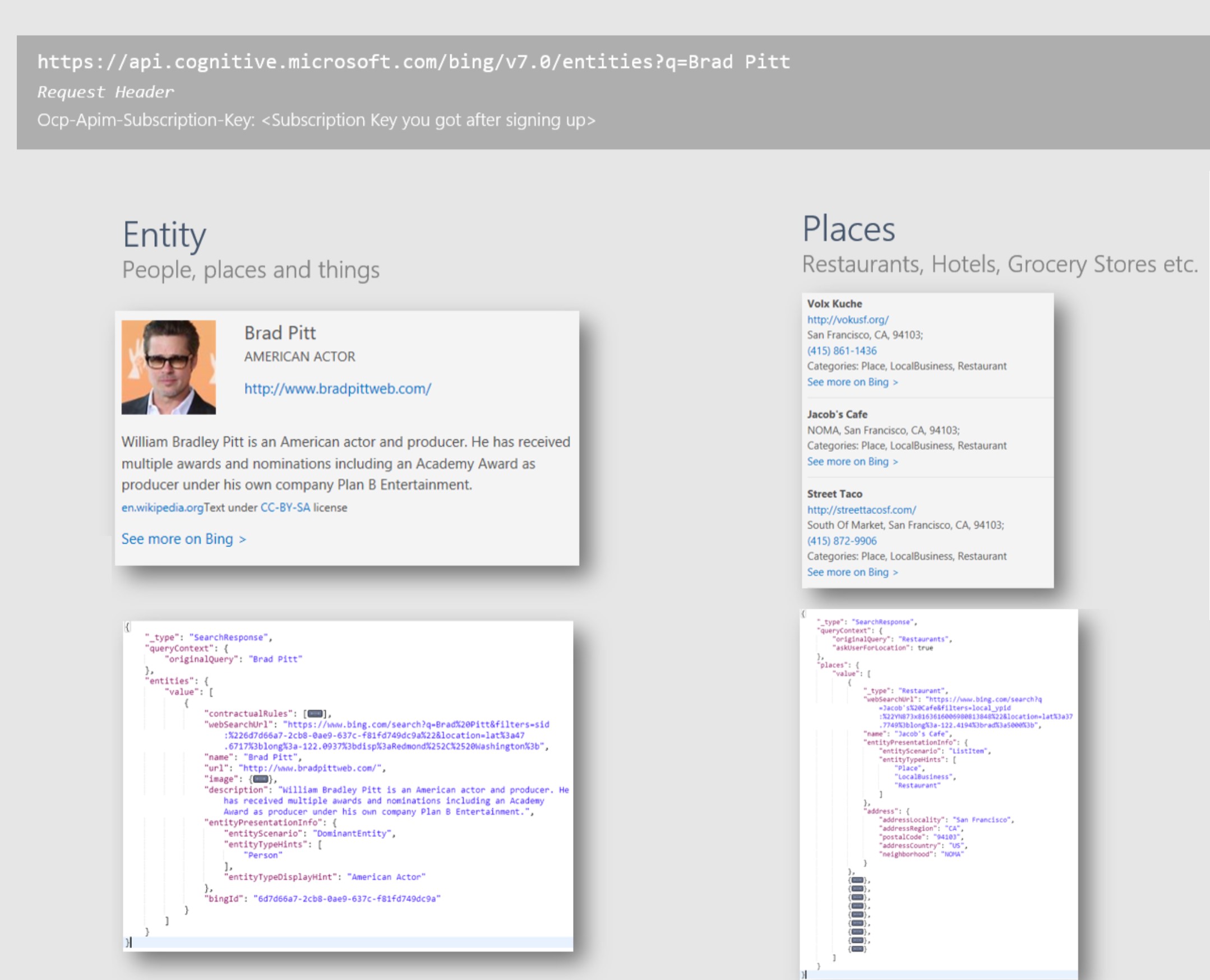
Task: Click the Request Header label
Action: tap(105, 92)
